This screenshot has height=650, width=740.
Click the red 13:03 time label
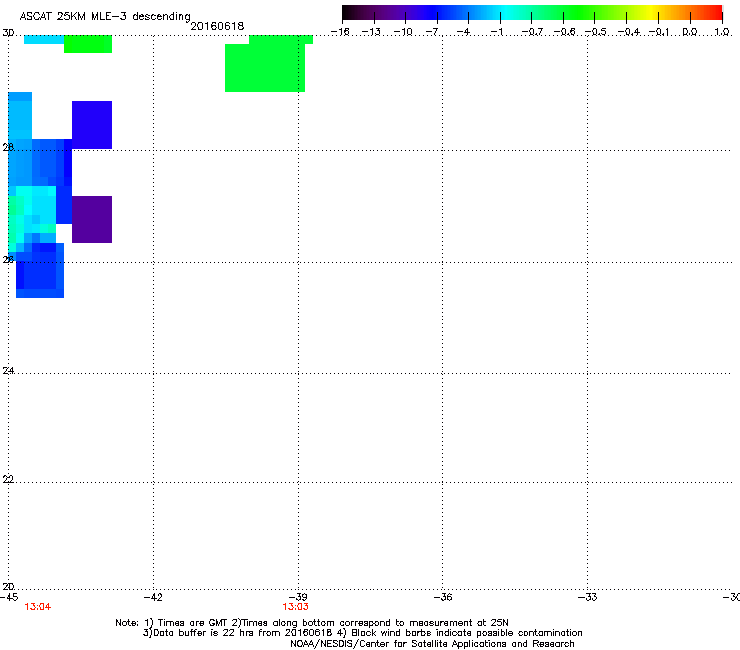pyautogui.click(x=295, y=607)
